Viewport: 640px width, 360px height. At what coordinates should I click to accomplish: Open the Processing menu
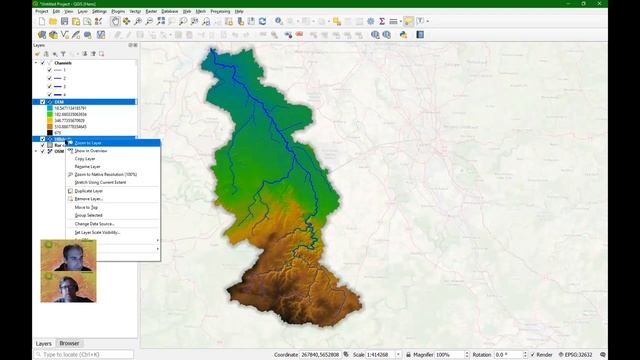[x=220, y=11]
